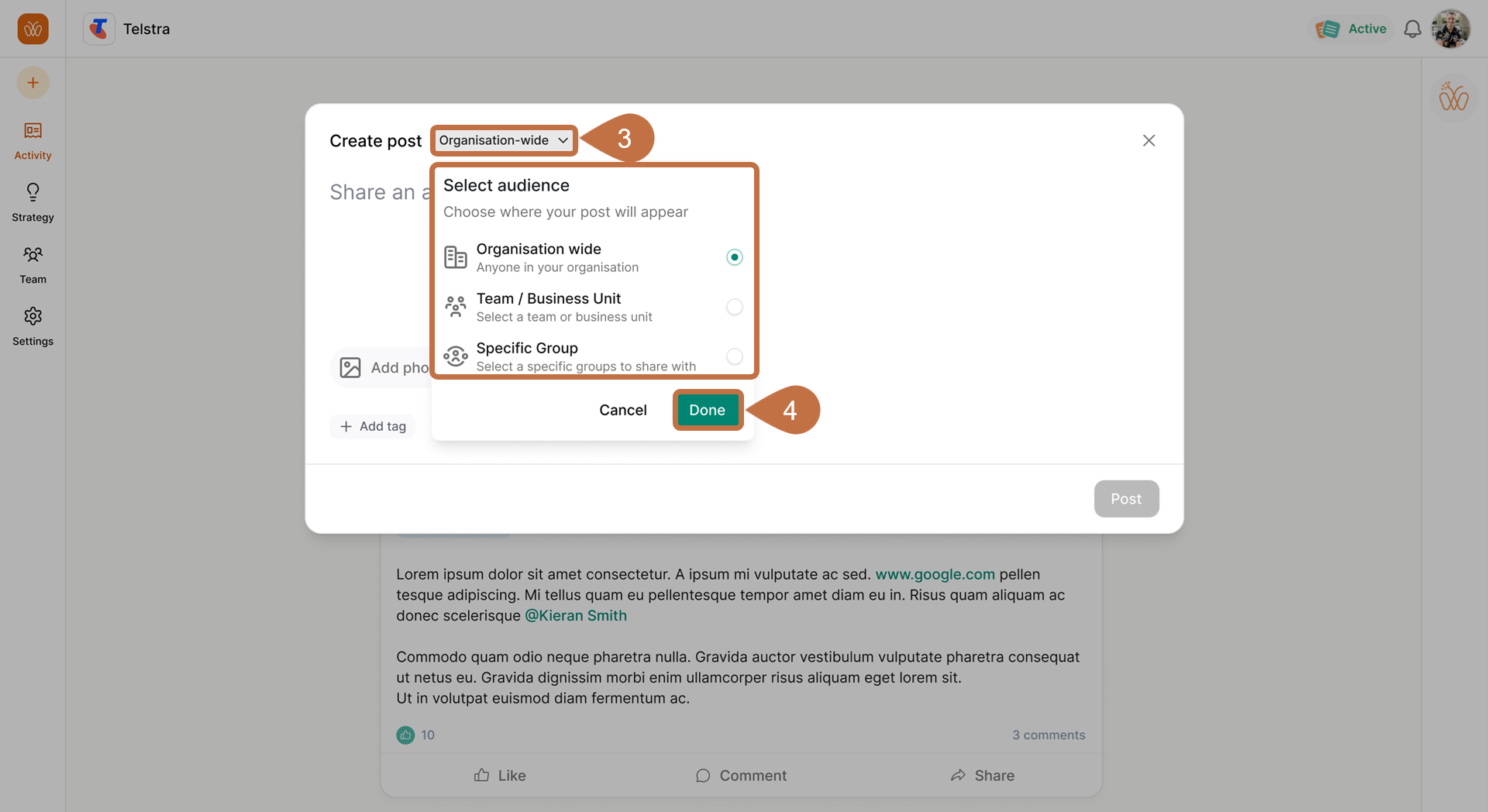This screenshot has height=812, width=1488.
Task: Choose Specific Group radio option
Action: tap(734, 356)
